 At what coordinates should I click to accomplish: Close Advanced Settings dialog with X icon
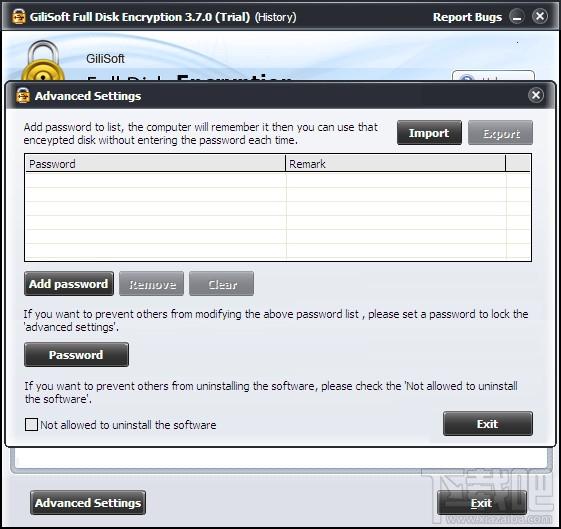click(x=536, y=95)
